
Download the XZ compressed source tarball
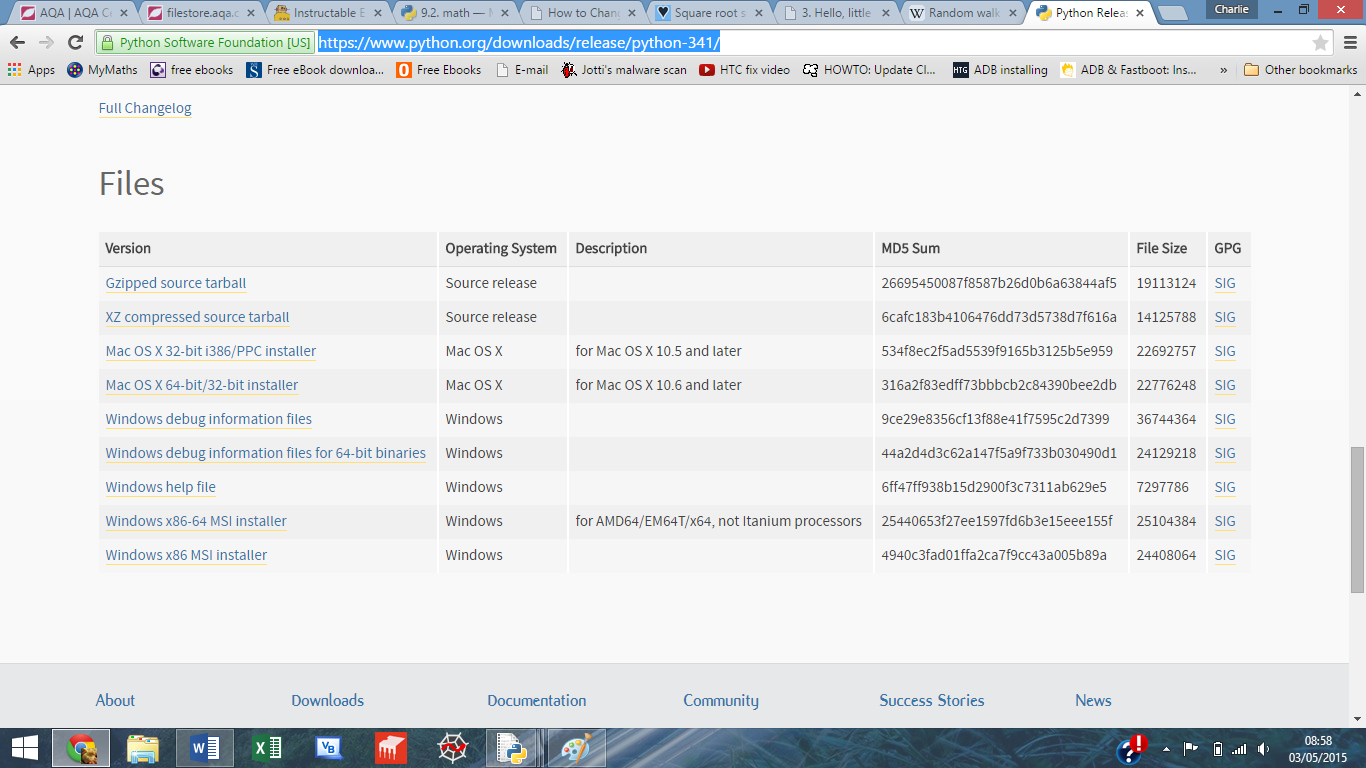pos(198,317)
